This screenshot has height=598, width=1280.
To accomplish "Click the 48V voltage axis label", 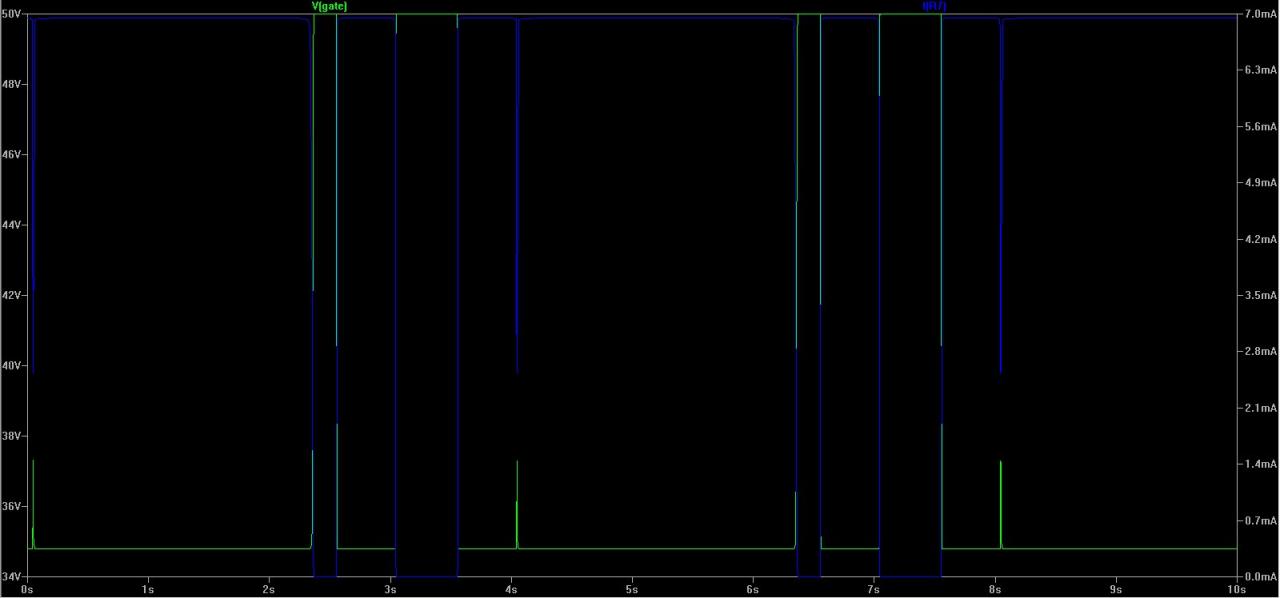I will coord(12,84).
